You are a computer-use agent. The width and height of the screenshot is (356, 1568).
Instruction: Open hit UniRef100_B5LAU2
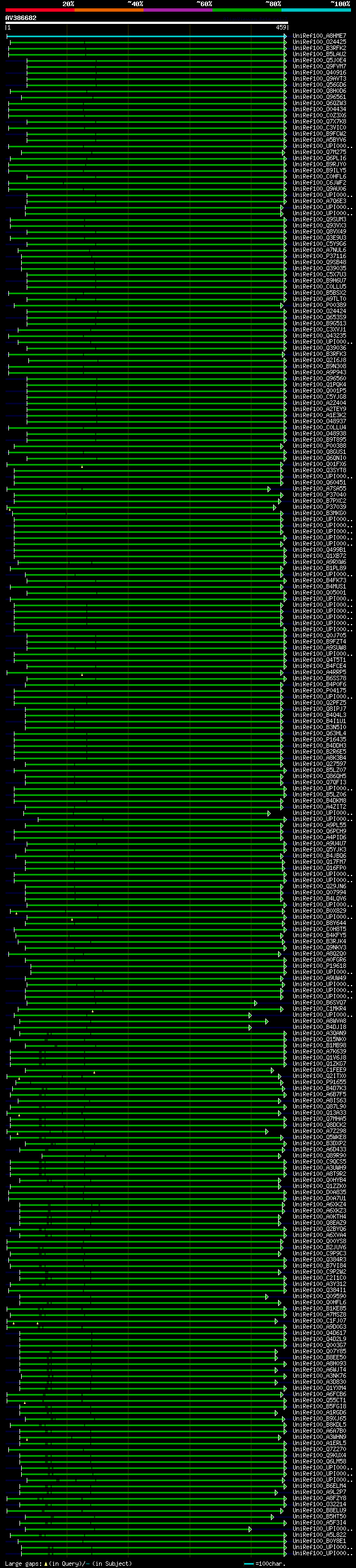click(319, 54)
